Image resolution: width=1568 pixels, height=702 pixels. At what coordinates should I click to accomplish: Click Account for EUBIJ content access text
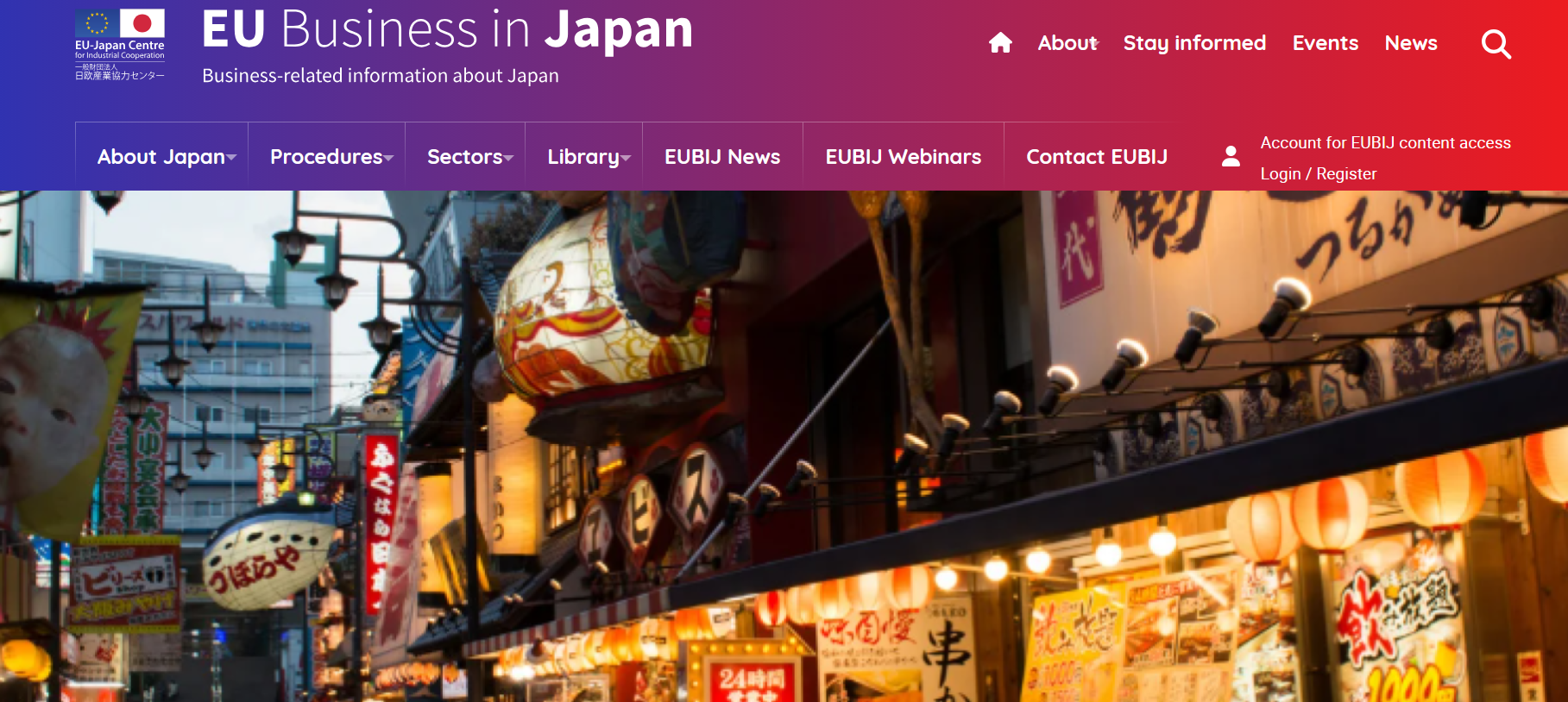coord(1385,143)
